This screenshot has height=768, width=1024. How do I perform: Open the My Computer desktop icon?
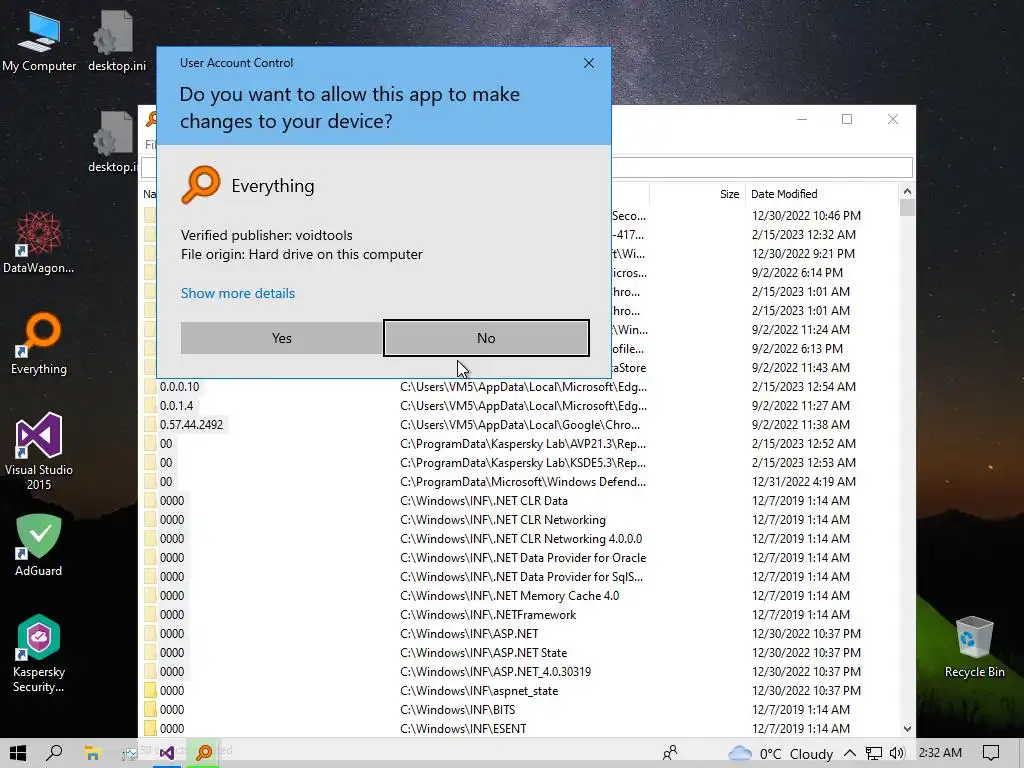tap(39, 40)
